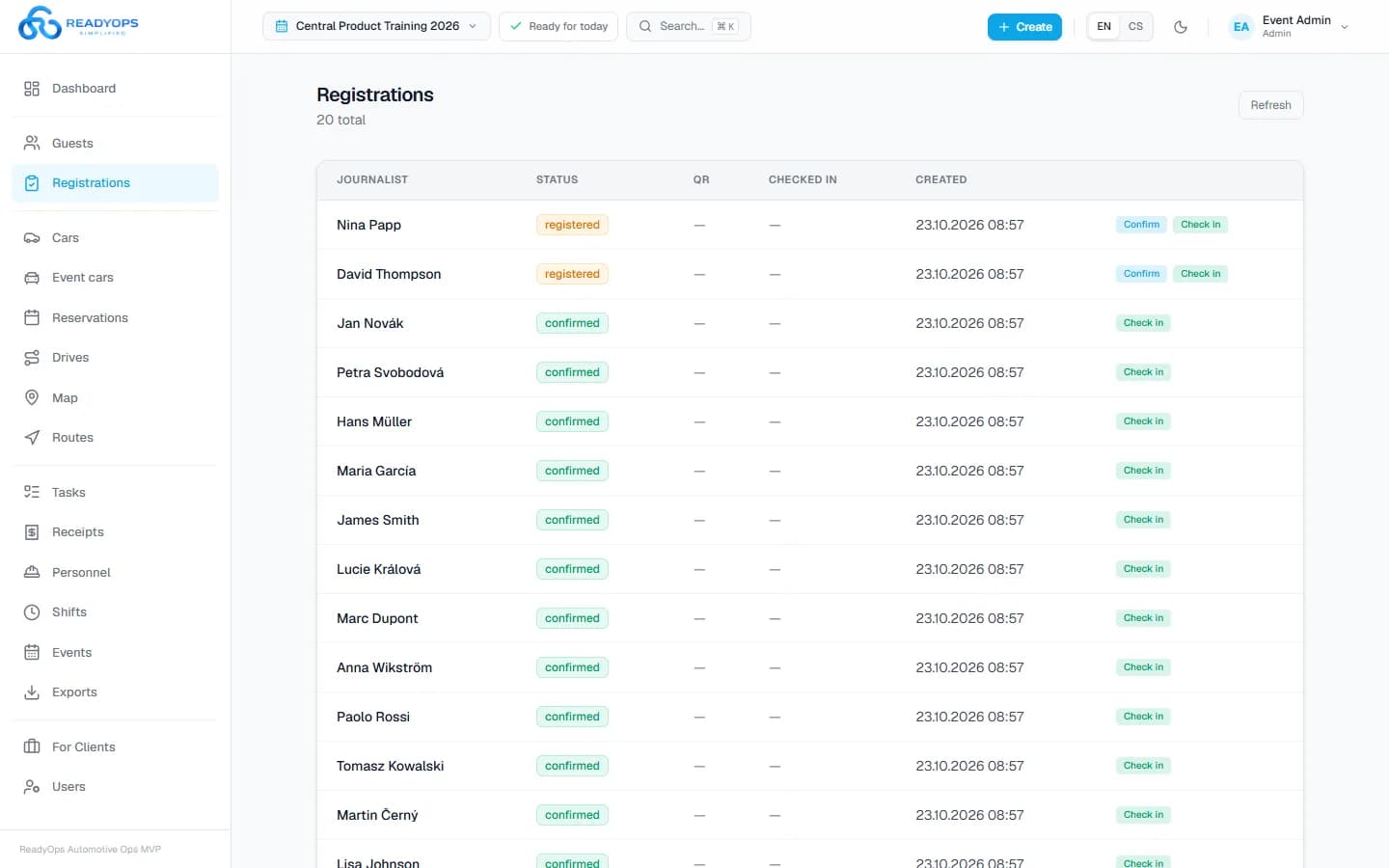The height and width of the screenshot is (868, 1389).
Task: Click the Journalist column header
Action: point(372,180)
